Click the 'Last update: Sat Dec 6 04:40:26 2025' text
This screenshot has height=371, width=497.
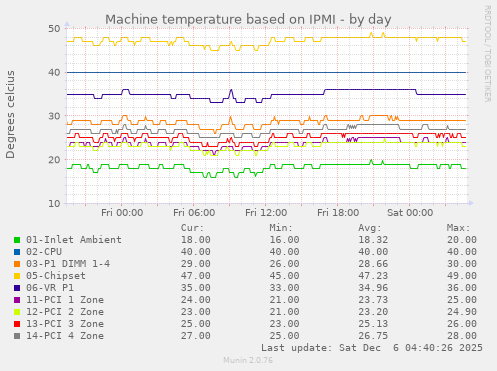point(372,348)
